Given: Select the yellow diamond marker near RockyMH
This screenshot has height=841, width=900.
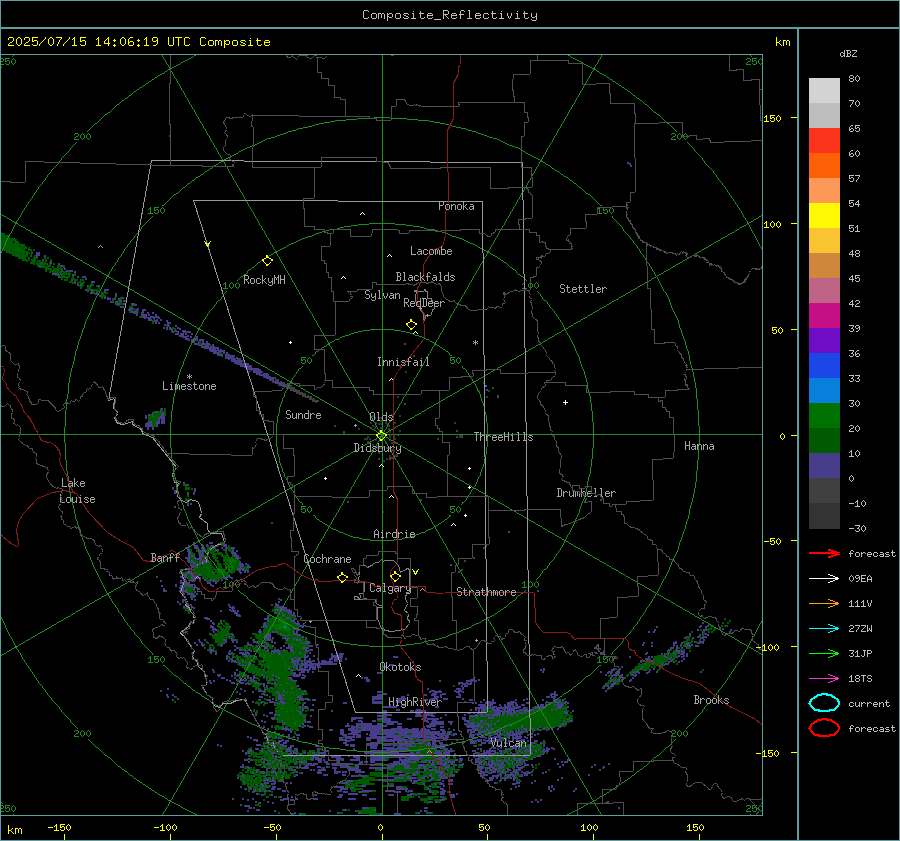Looking at the screenshot, I should pyautogui.click(x=267, y=261).
